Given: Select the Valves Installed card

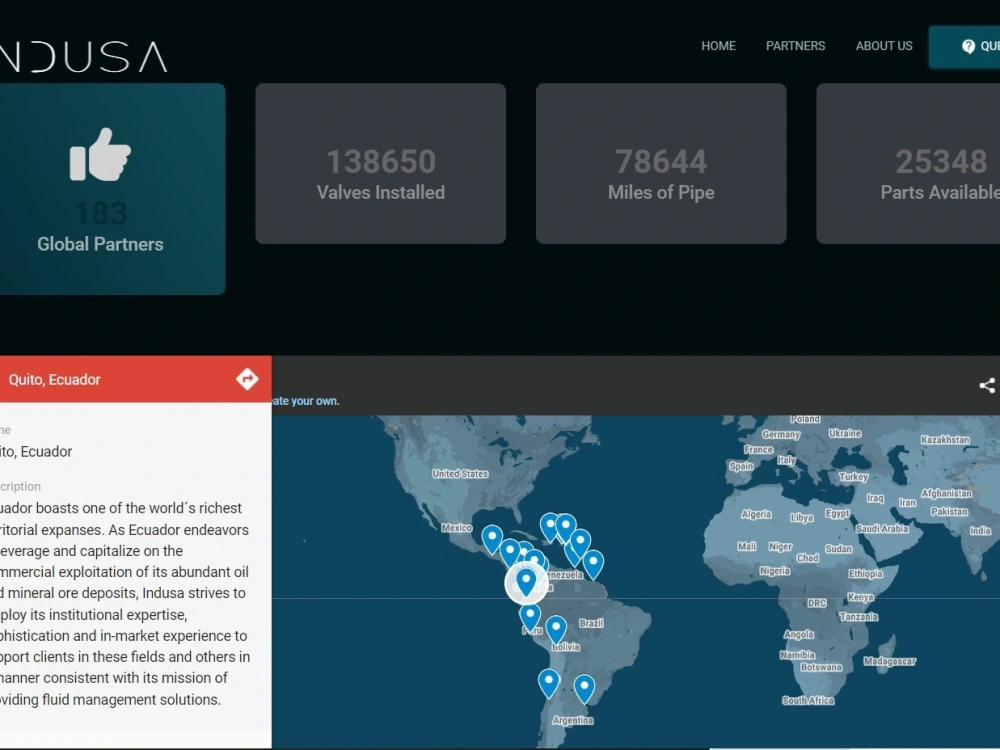Looking at the screenshot, I should (381, 163).
